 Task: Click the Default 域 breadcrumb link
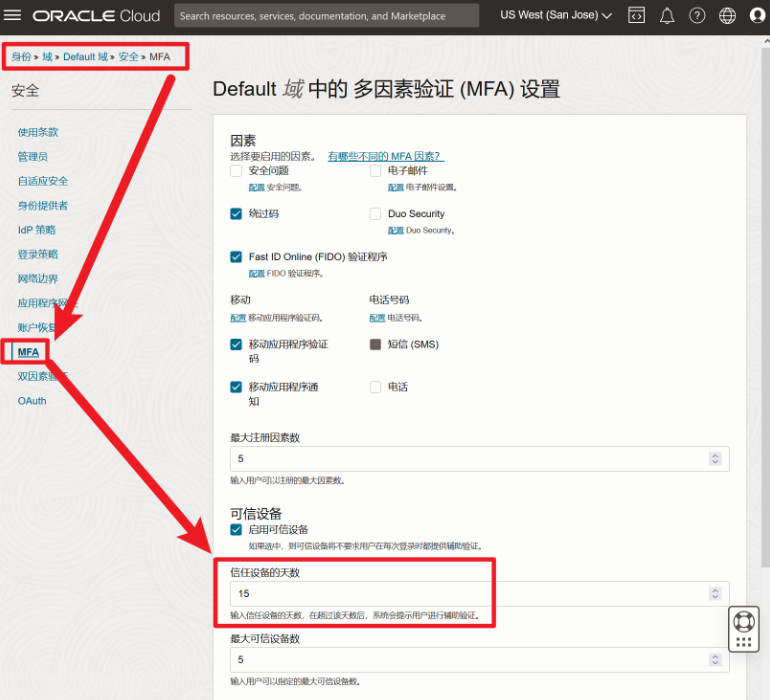tap(85, 57)
